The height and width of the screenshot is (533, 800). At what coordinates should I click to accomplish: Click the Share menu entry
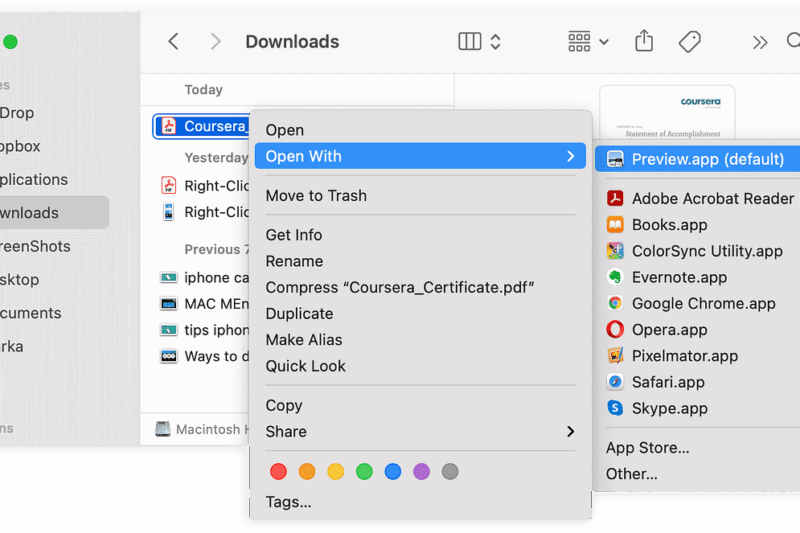[x=420, y=432]
